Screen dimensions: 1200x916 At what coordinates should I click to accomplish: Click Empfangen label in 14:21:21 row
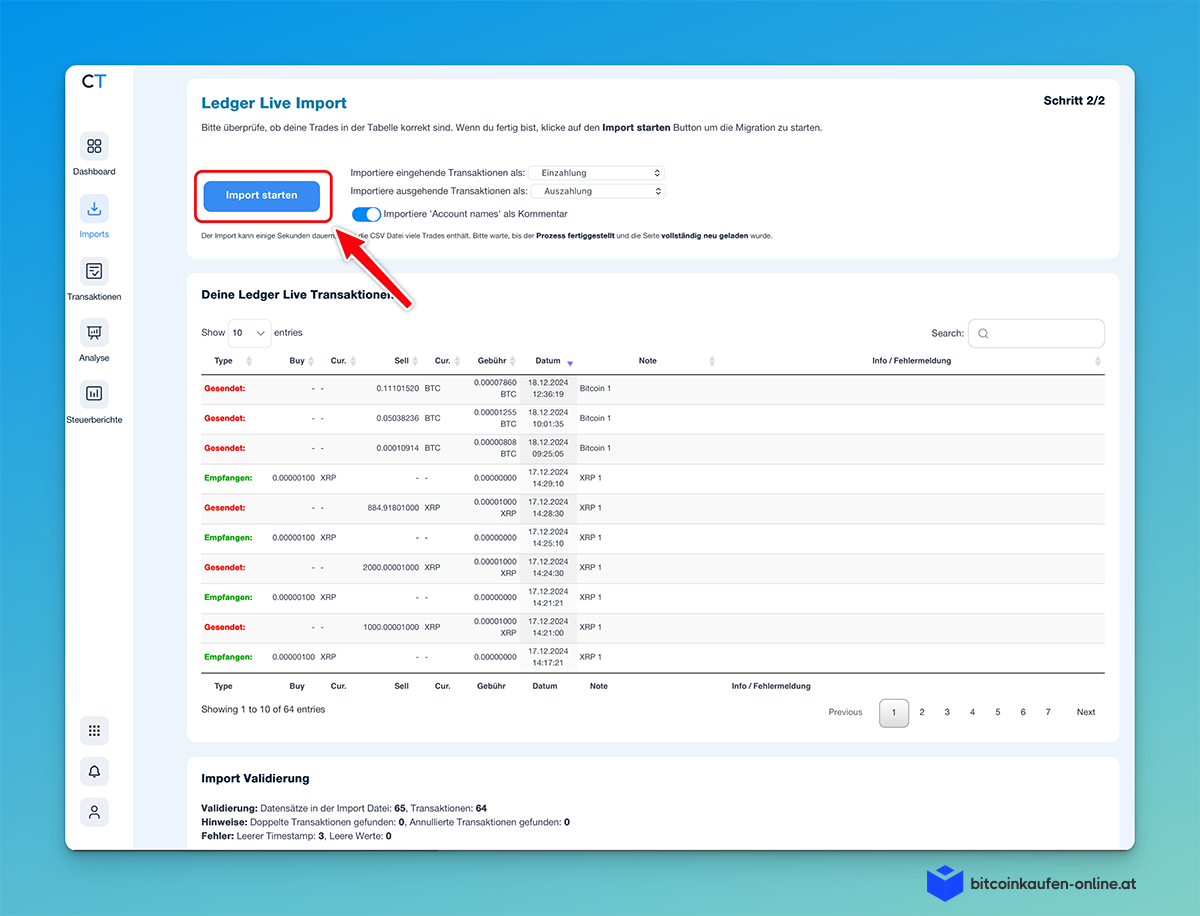pyautogui.click(x=227, y=598)
